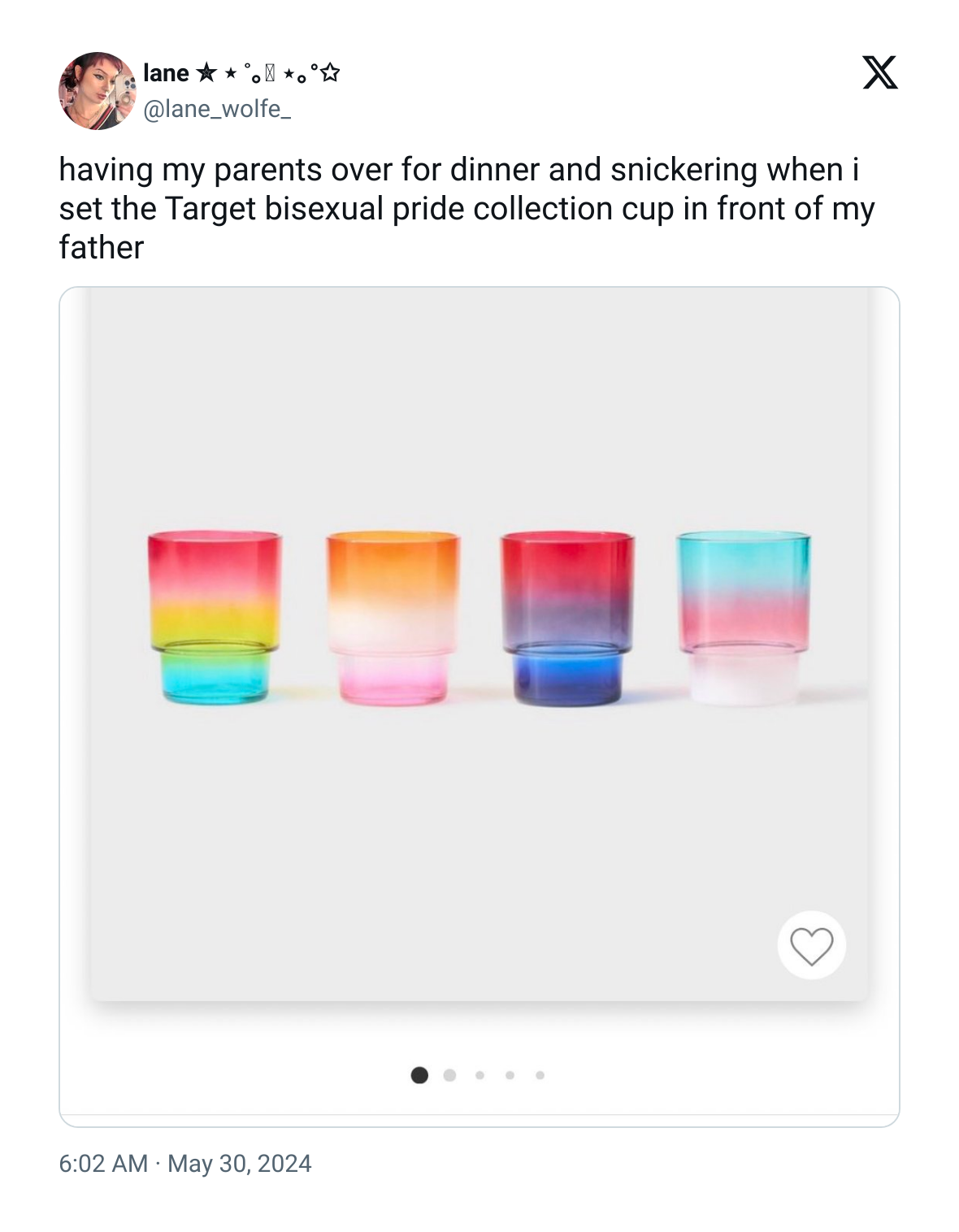The height and width of the screenshot is (1232, 959).
Task: Select the first active carousel dot
Action: [419, 1075]
